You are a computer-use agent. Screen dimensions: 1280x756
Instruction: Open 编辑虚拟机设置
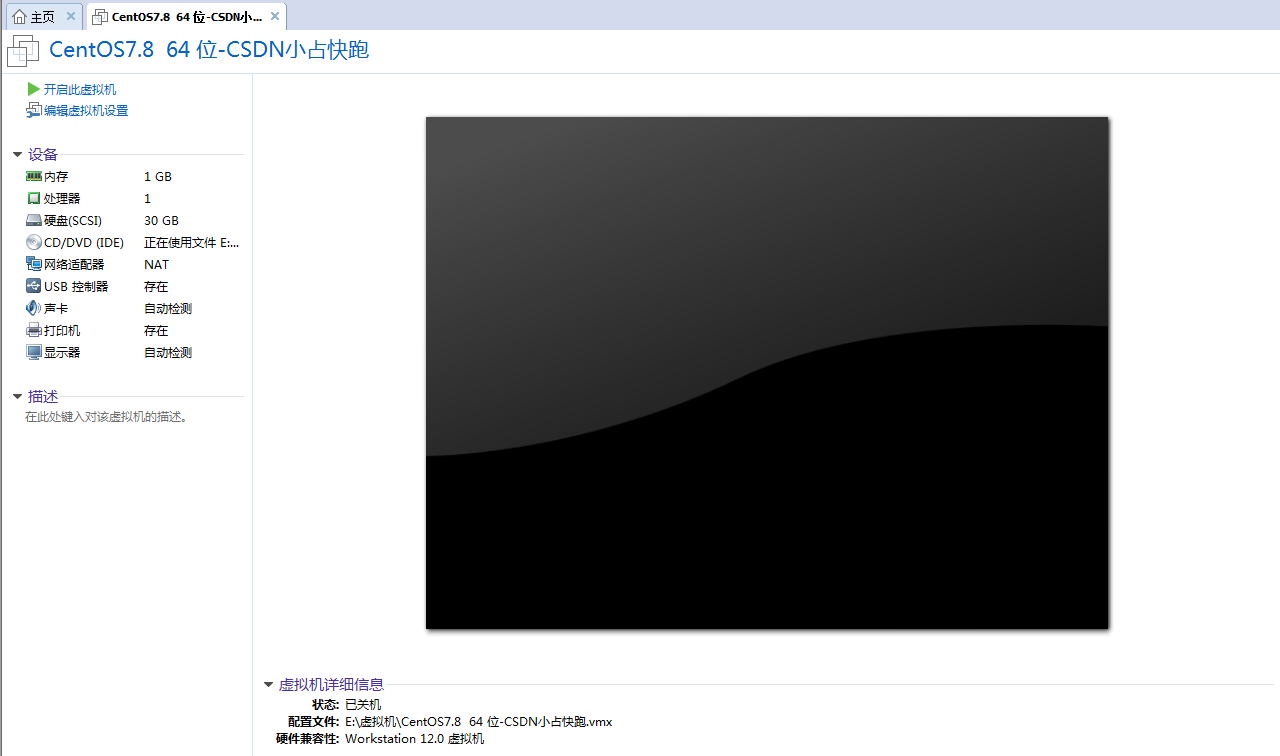[85, 110]
